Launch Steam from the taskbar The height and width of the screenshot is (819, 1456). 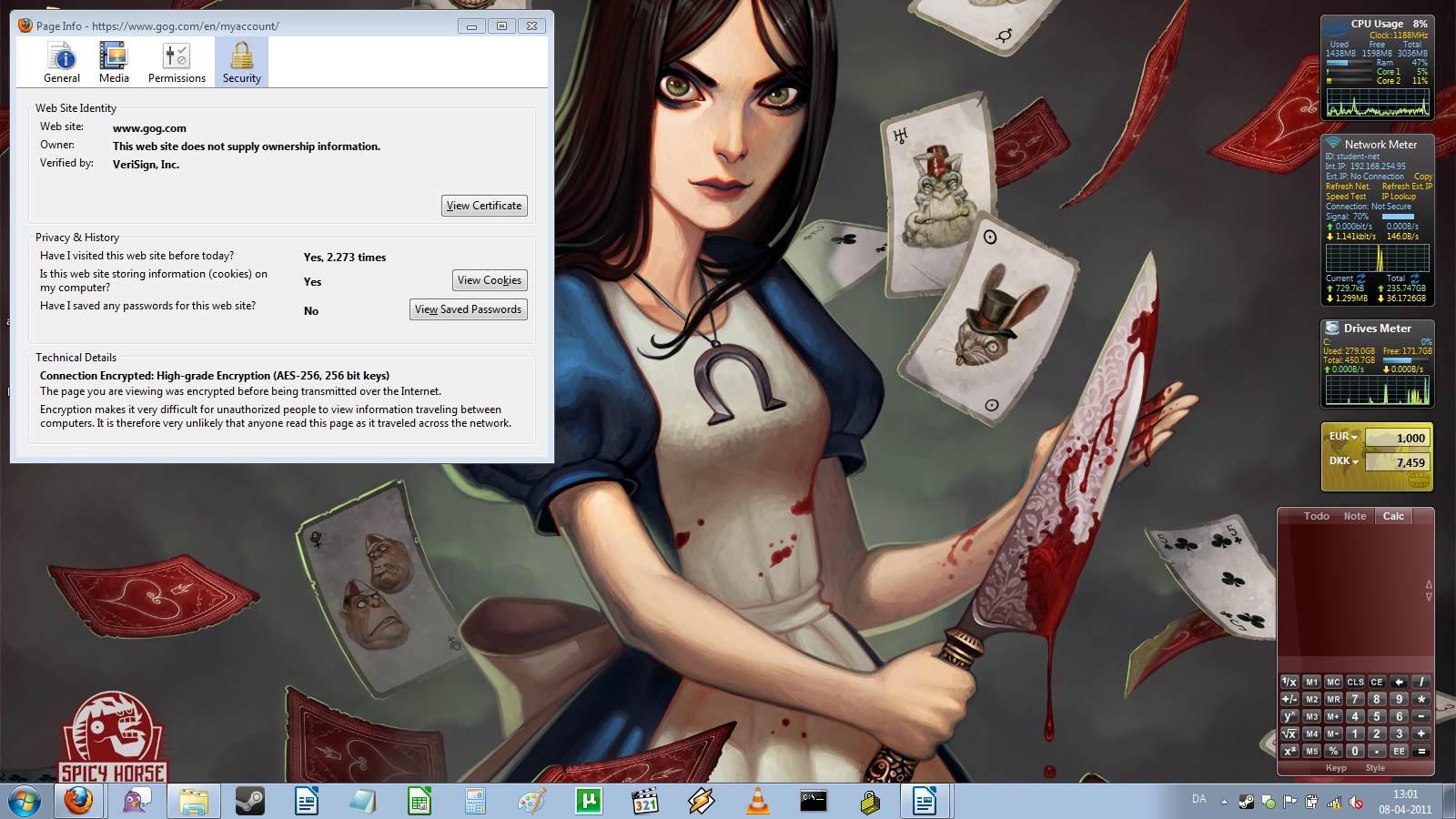coord(249,802)
